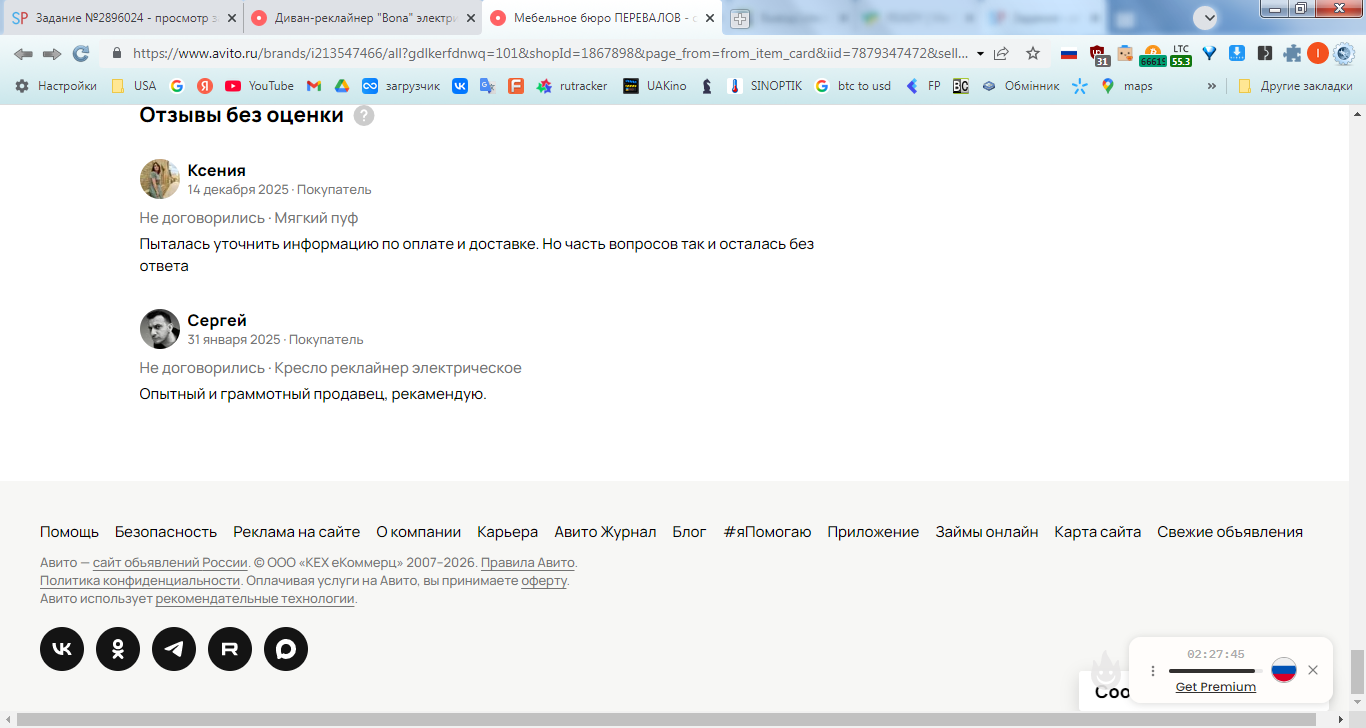Open the Другие закладки folder

click(x=1295, y=86)
